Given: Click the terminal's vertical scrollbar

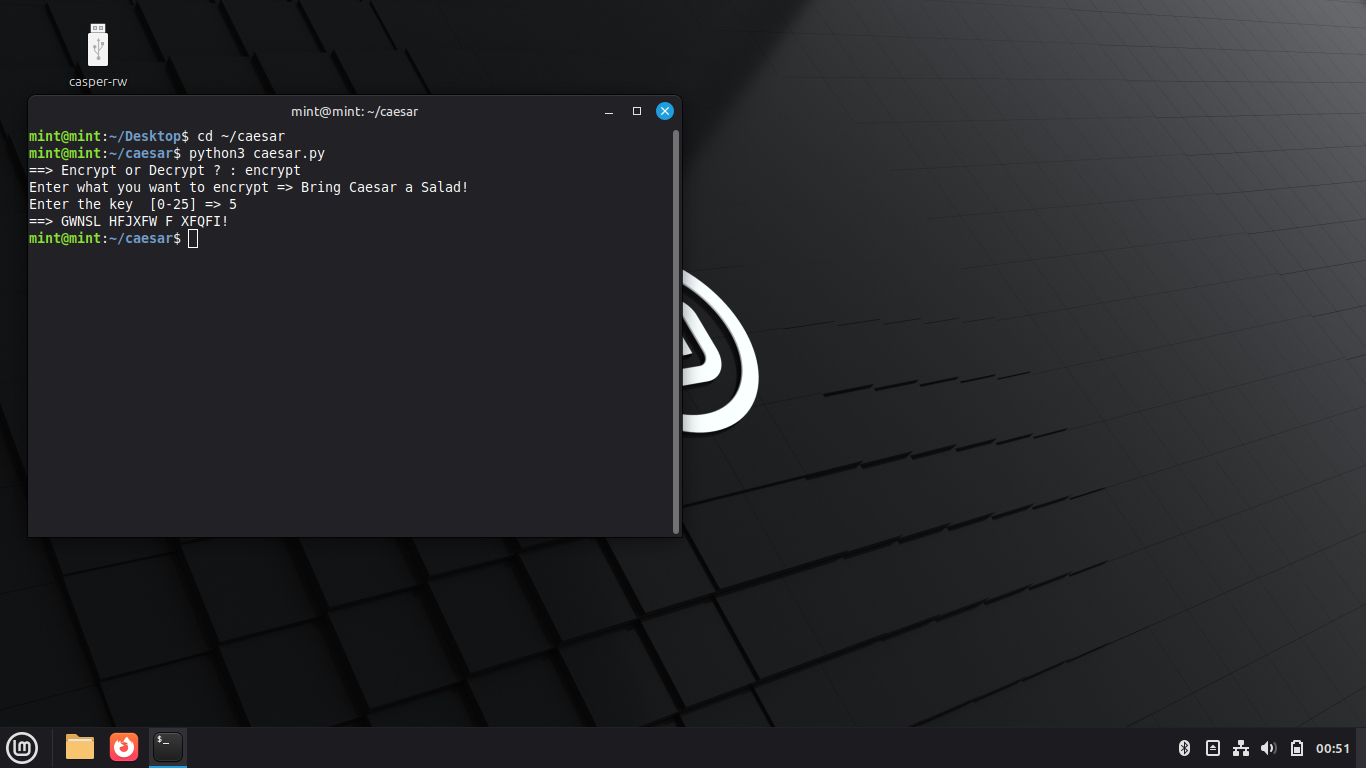Looking at the screenshot, I should 677,330.
